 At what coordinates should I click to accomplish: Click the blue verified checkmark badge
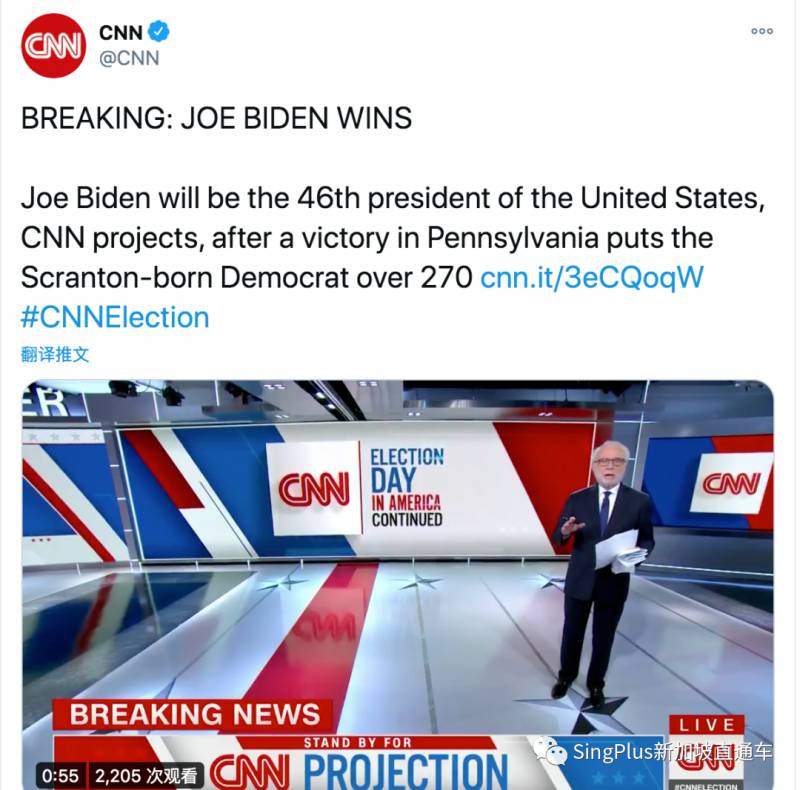click(x=159, y=31)
